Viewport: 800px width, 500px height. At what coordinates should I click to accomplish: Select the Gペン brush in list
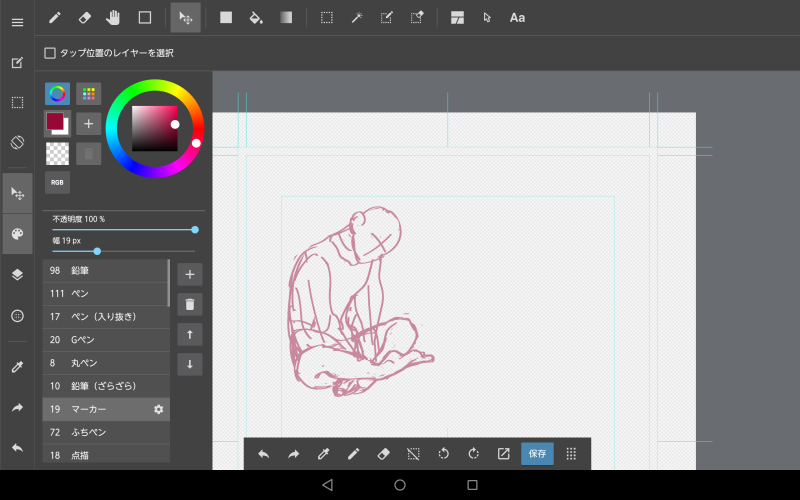point(105,339)
